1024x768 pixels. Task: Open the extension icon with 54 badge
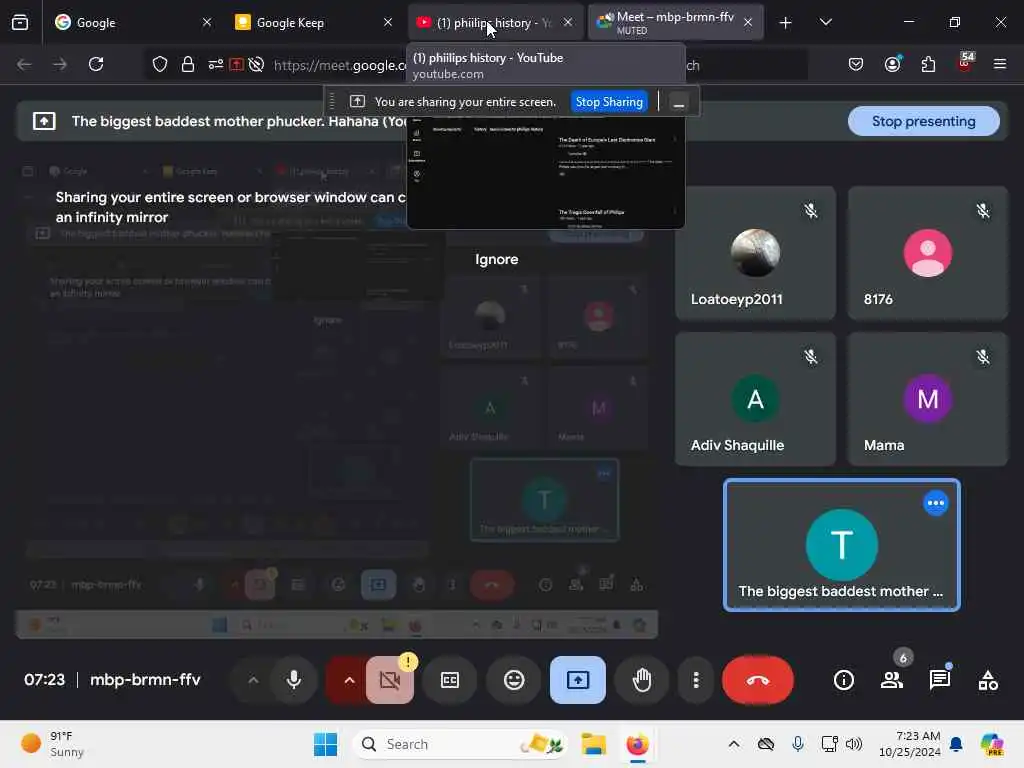(x=965, y=63)
